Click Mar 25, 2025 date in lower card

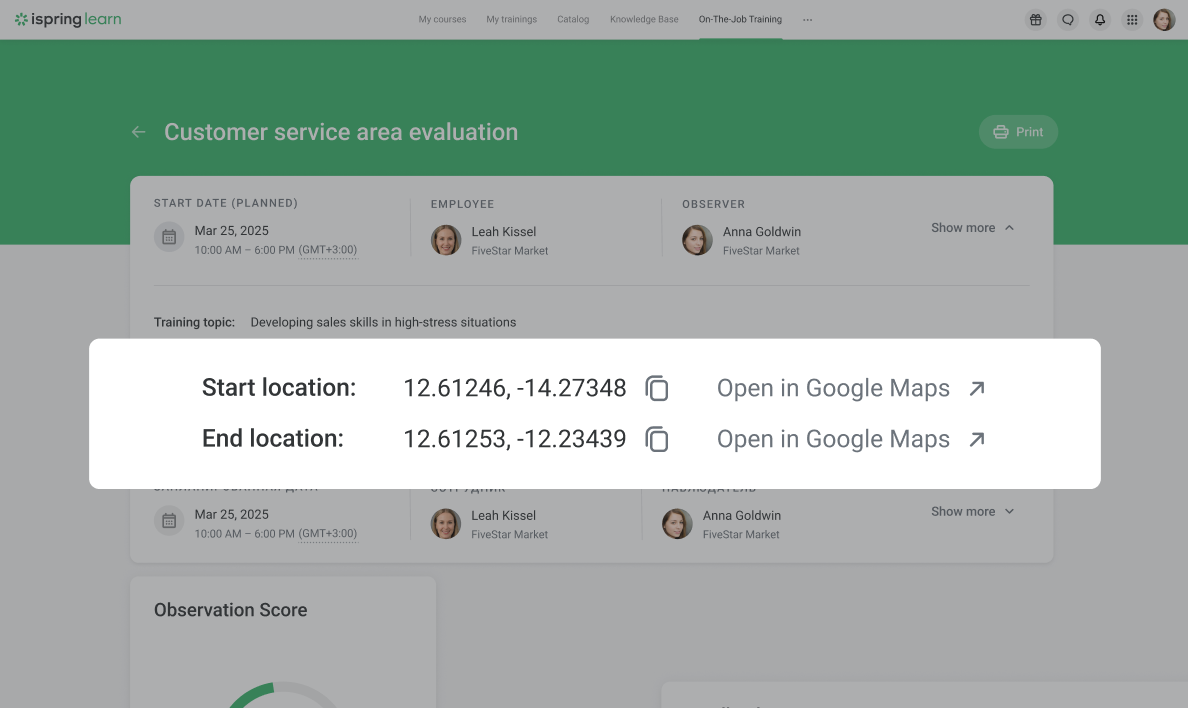click(232, 514)
